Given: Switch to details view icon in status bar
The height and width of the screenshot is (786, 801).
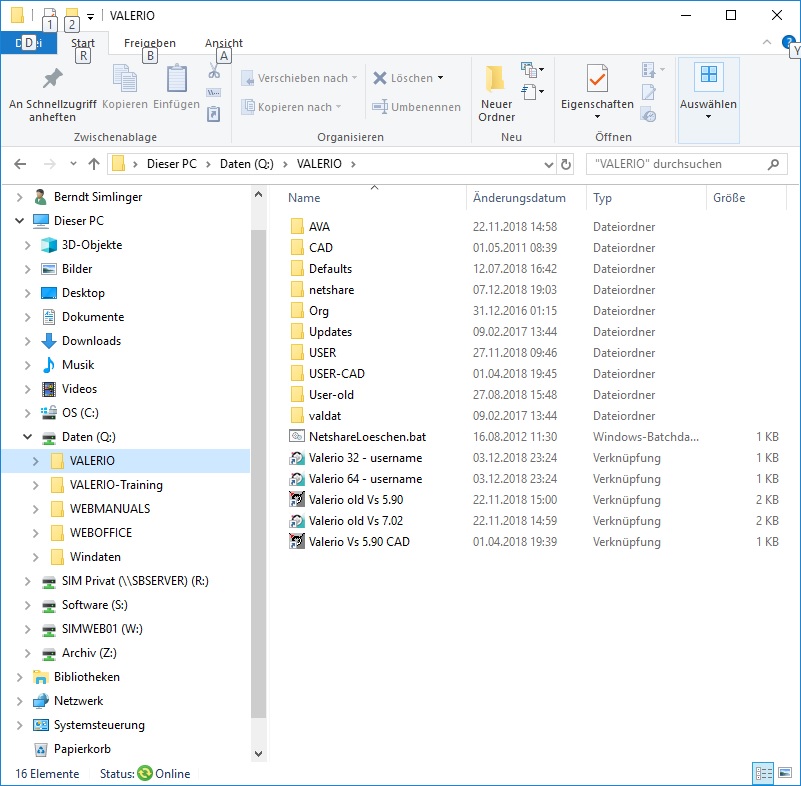Looking at the screenshot, I should [x=764, y=773].
